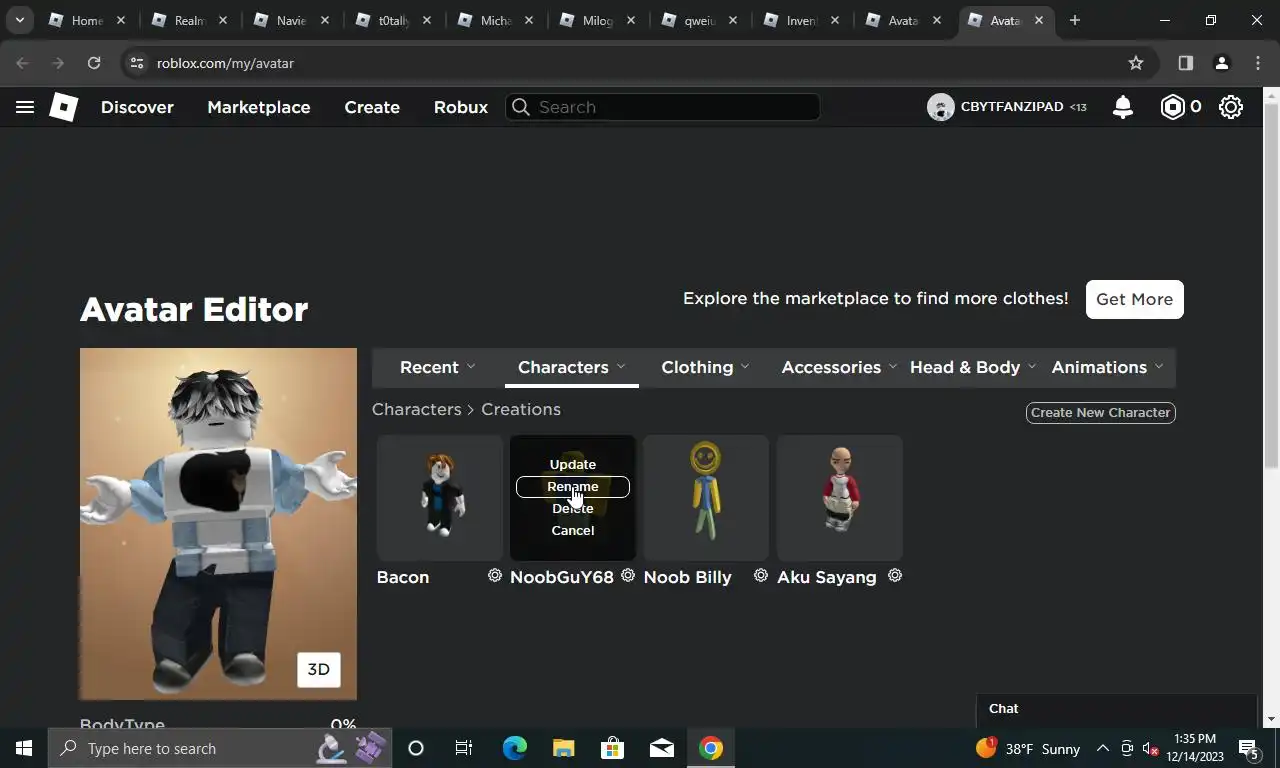Screen dimensions: 1280x768
Task: Click Characters breadcrumb link
Action: click(417, 409)
